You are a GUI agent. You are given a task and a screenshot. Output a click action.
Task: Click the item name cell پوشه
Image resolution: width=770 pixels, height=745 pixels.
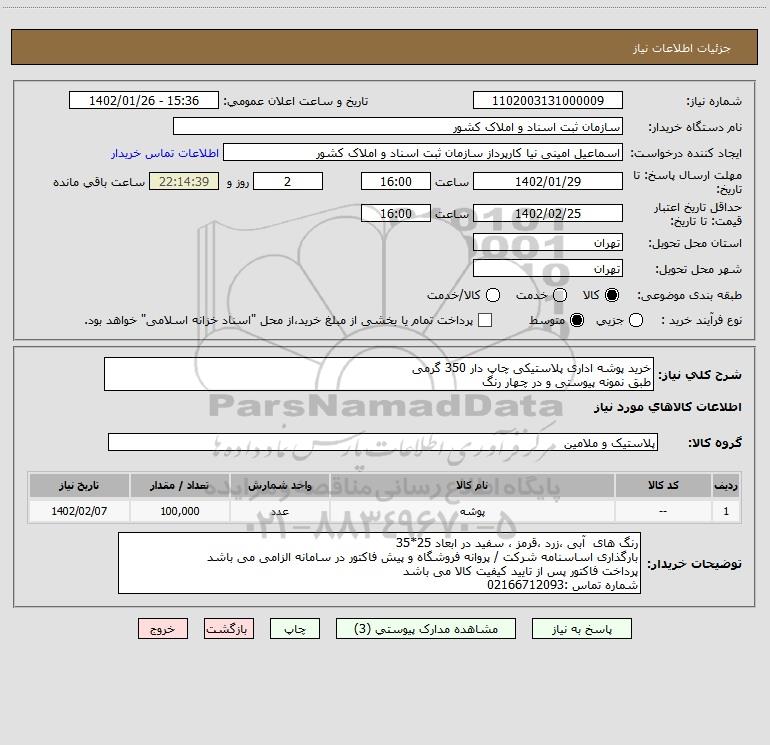point(472,511)
